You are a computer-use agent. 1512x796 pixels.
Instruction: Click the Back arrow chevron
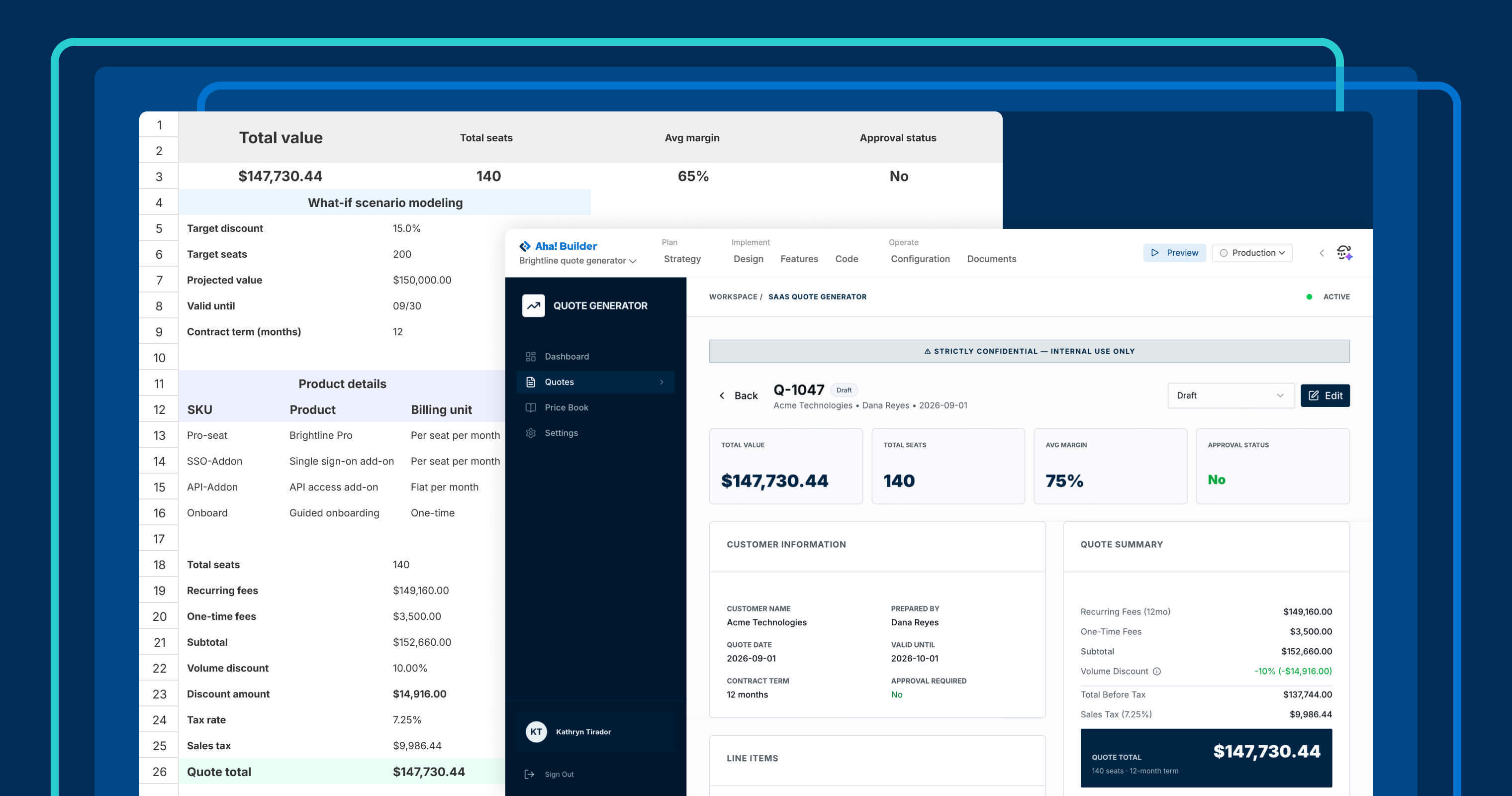722,396
